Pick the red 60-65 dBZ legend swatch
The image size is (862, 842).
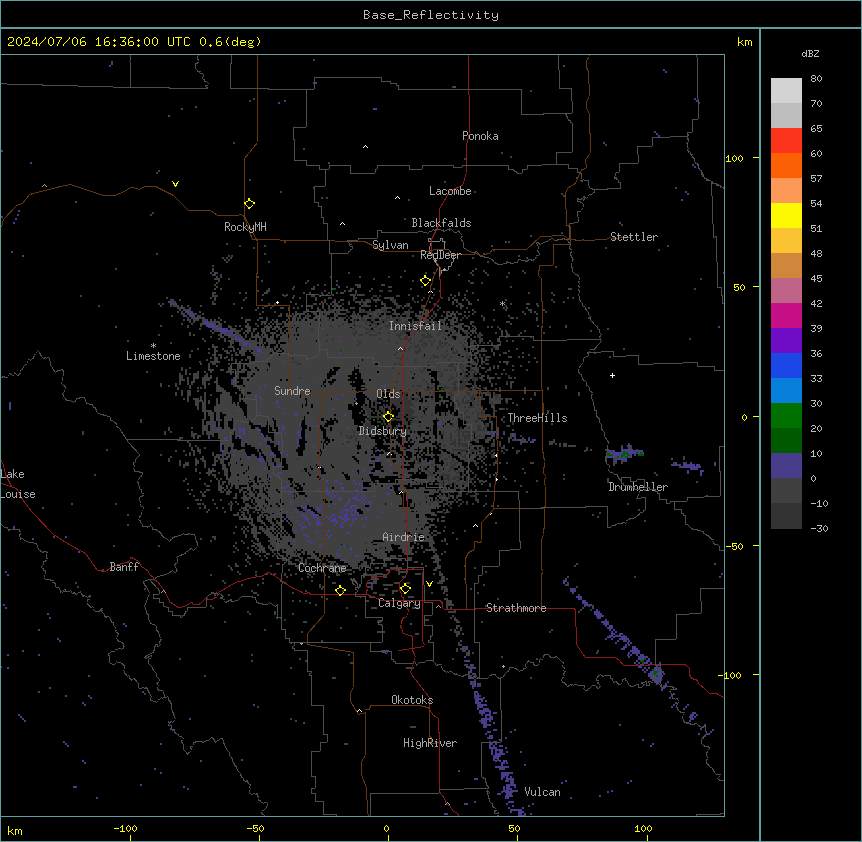786,141
